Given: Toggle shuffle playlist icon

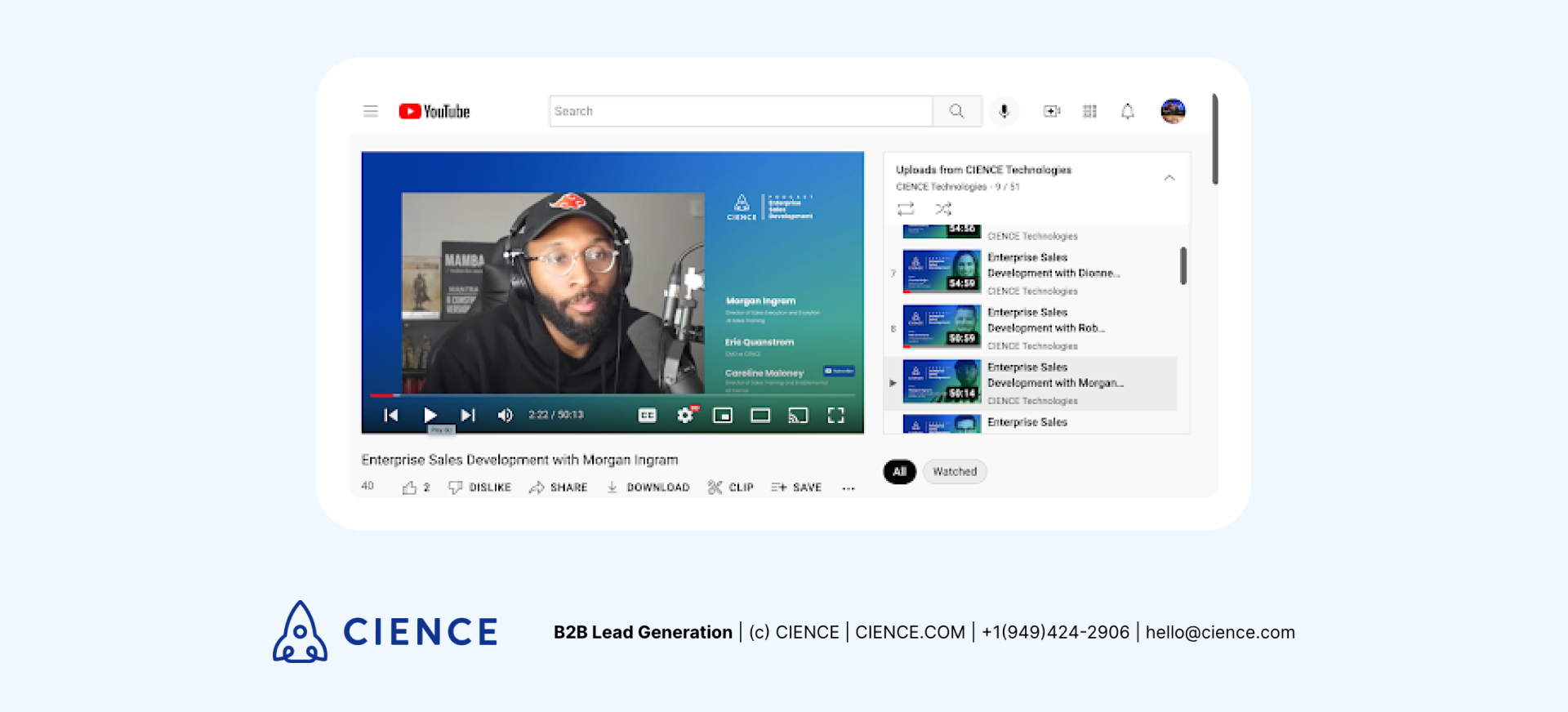Looking at the screenshot, I should pos(943,209).
